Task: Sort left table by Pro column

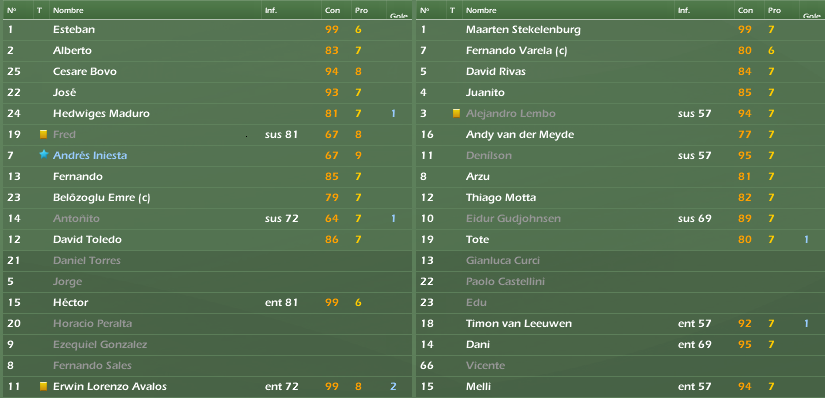Action: (361, 11)
